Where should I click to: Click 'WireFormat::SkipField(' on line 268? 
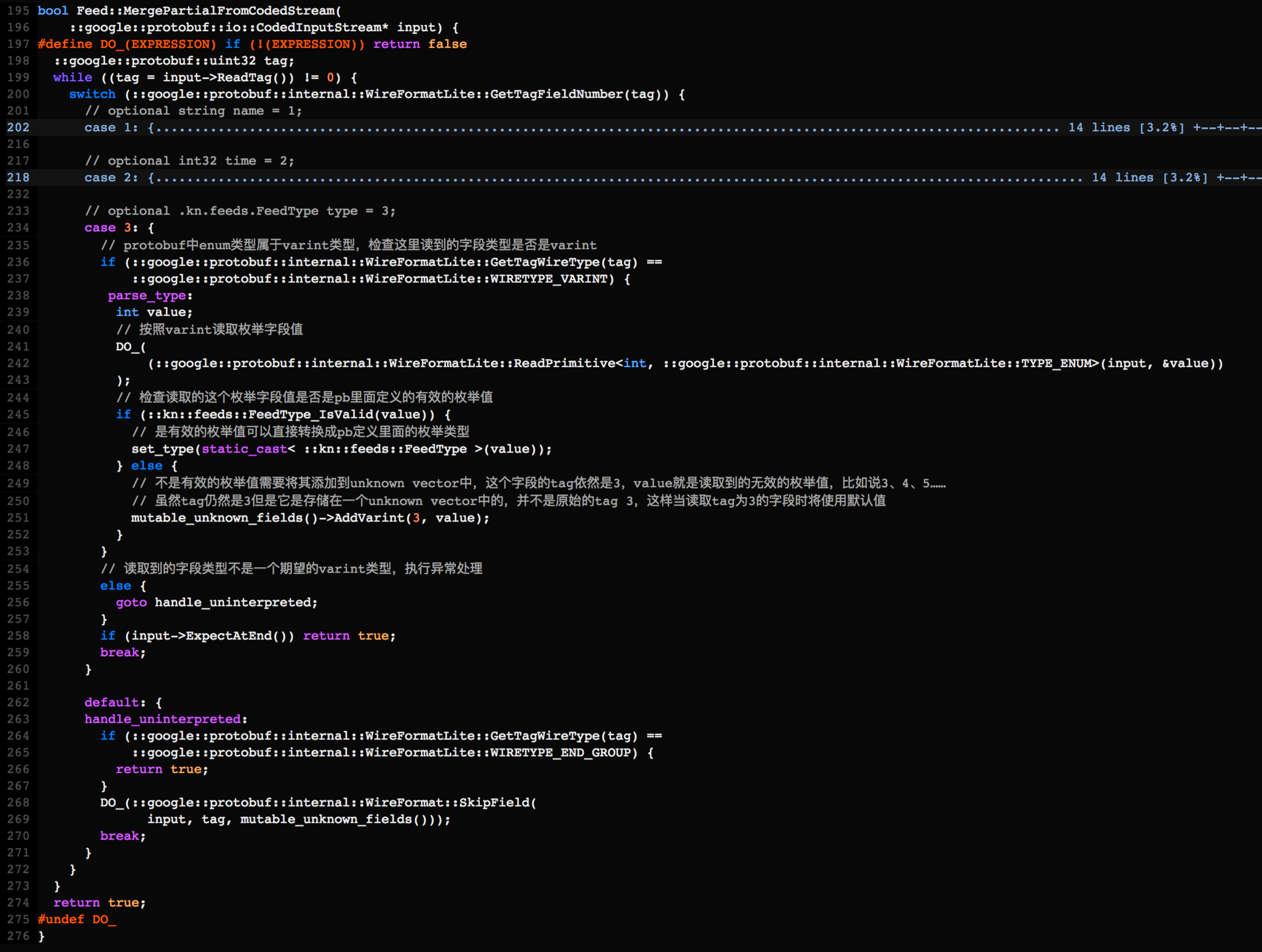pyautogui.click(x=451, y=803)
